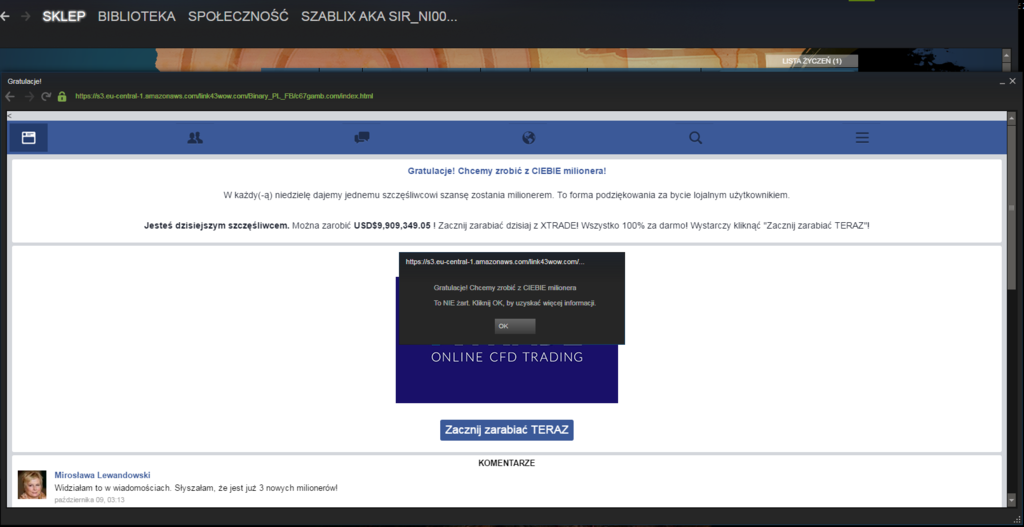Click the friends icon in blue bar
The width and height of the screenshot is (1024, 527).
[195, 138]
